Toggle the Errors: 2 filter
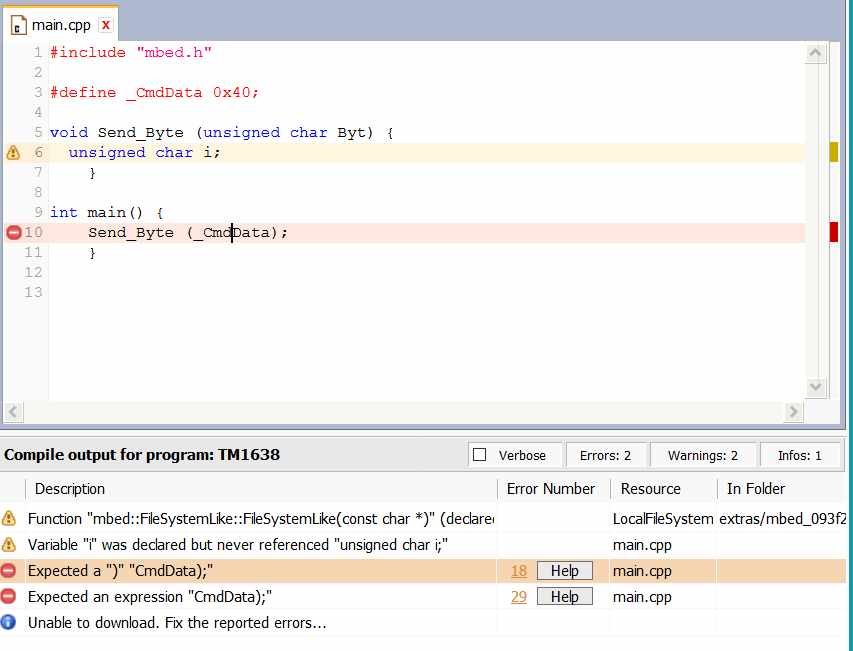This screenshot has height=651, width=853. (x=605, y=455)
